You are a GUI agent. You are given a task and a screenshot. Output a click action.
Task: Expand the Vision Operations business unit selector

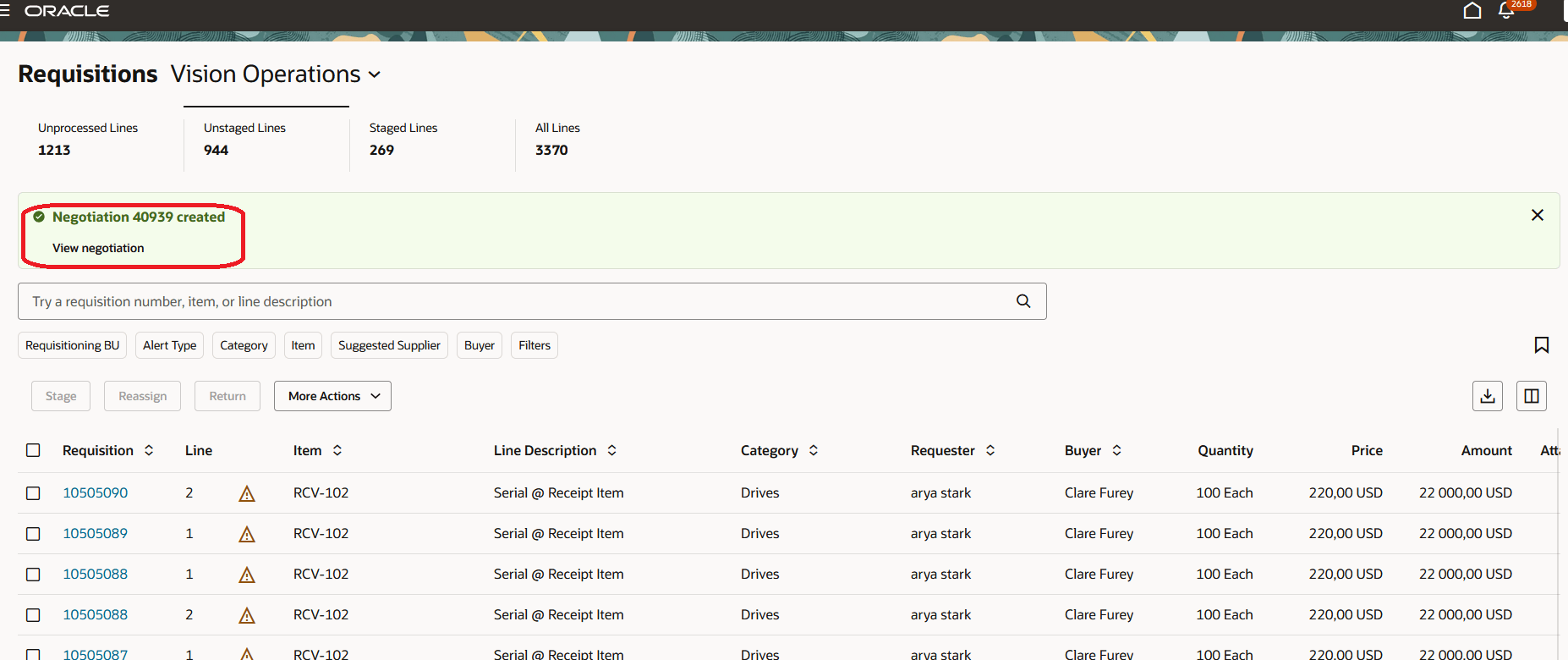276,74
